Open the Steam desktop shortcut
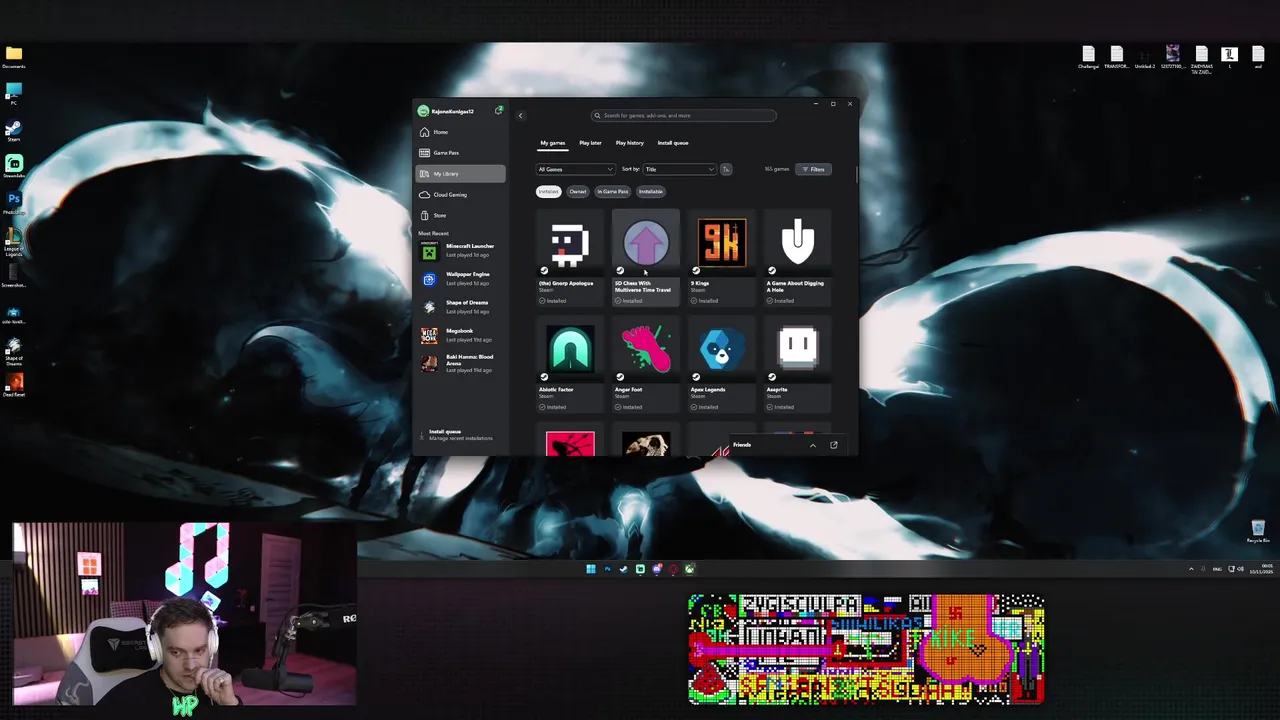Image resolution: width=1280 pixels, height=720 pixels. point(14,131)
